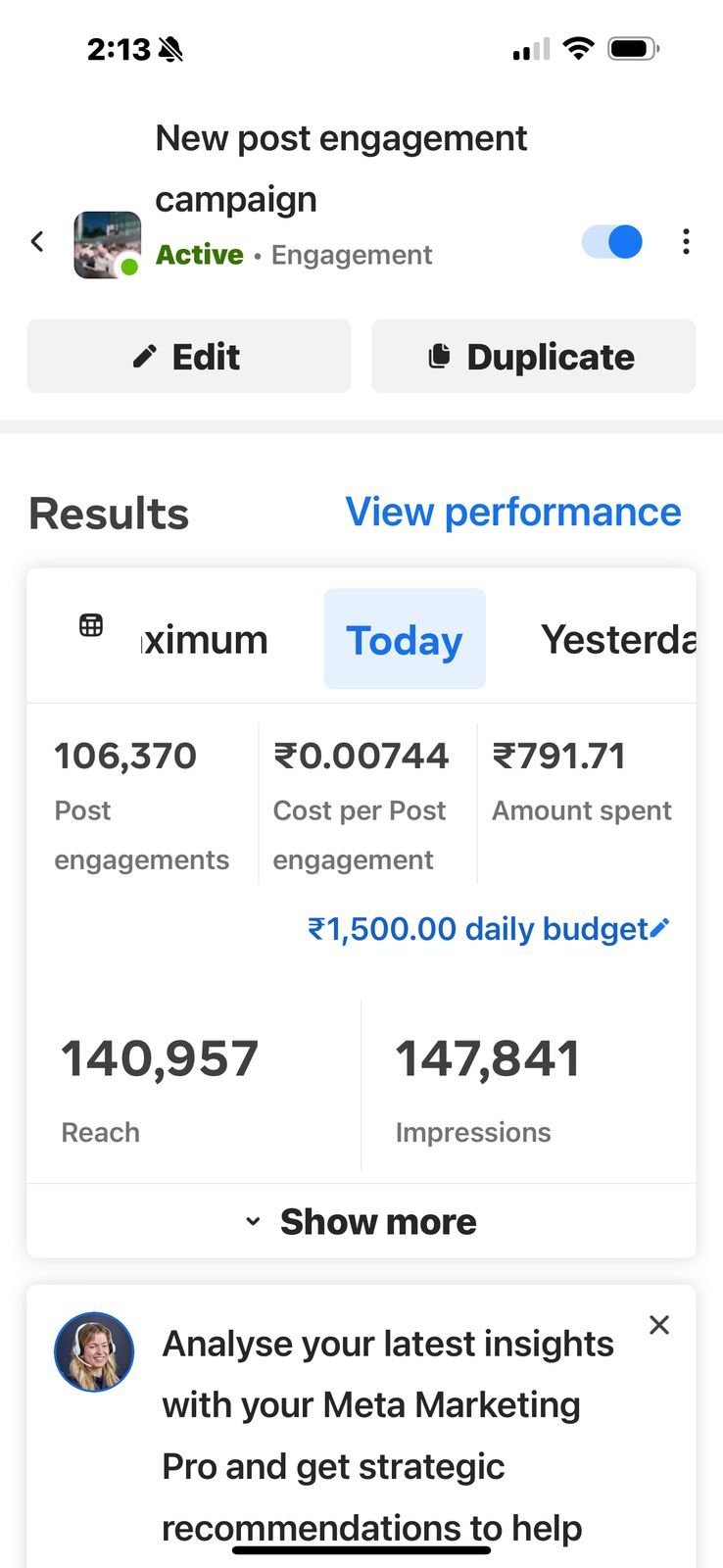Expand results with Show more
Screen dimensions: 723x1568
pos(361,1221)
